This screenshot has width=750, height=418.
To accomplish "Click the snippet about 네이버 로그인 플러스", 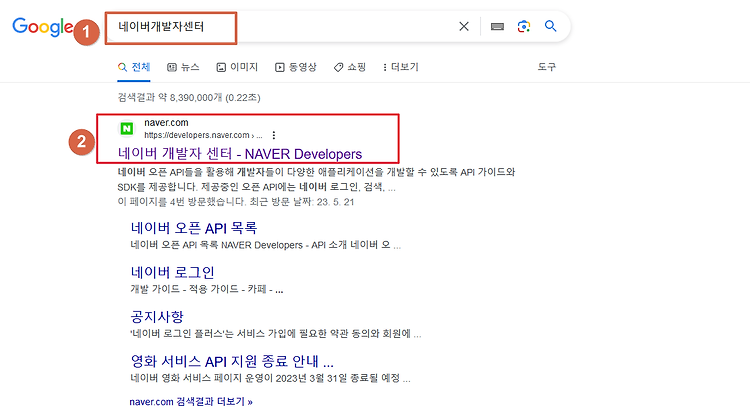I will (x=276, y=334).
